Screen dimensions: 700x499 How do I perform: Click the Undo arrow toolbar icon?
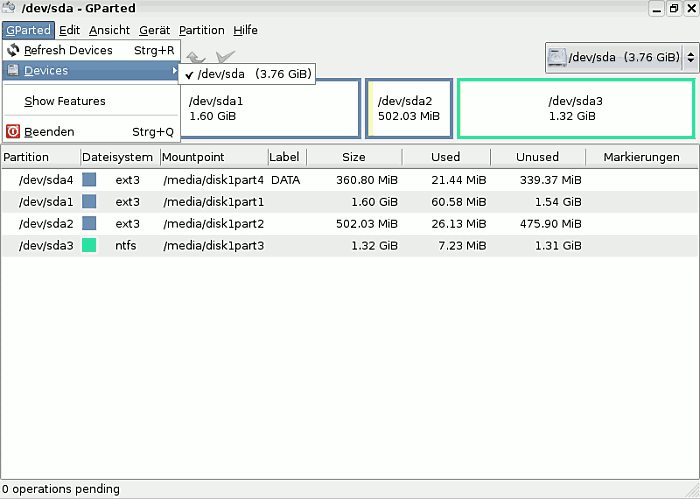click(196, 57)
